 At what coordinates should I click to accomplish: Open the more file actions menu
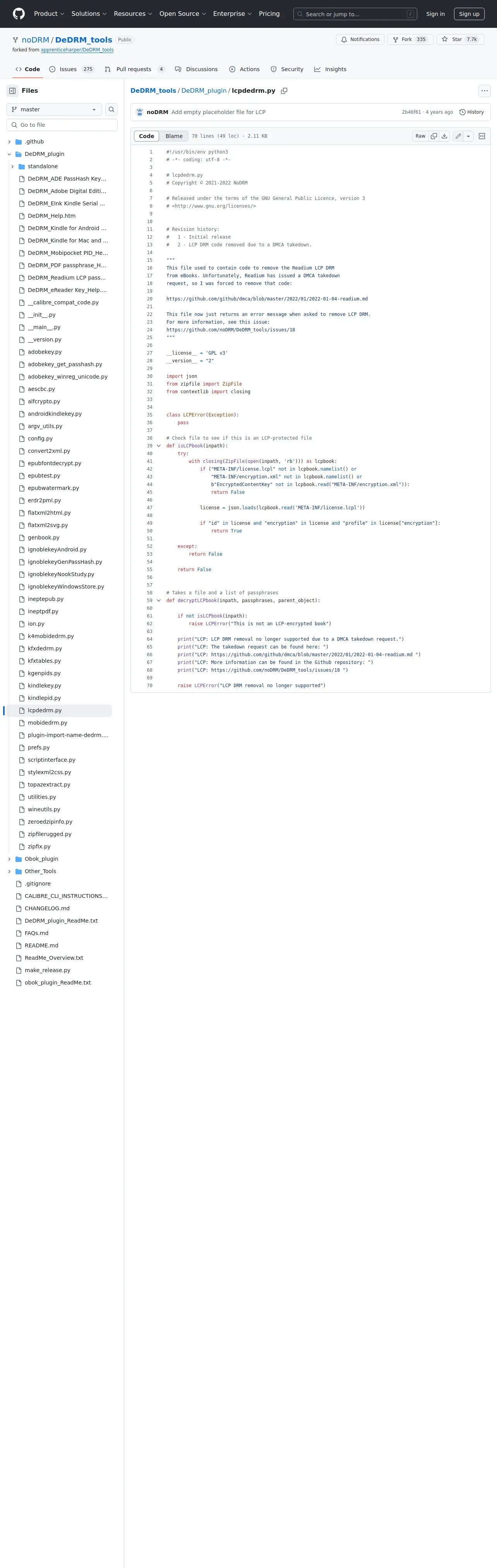coord(484,91)
